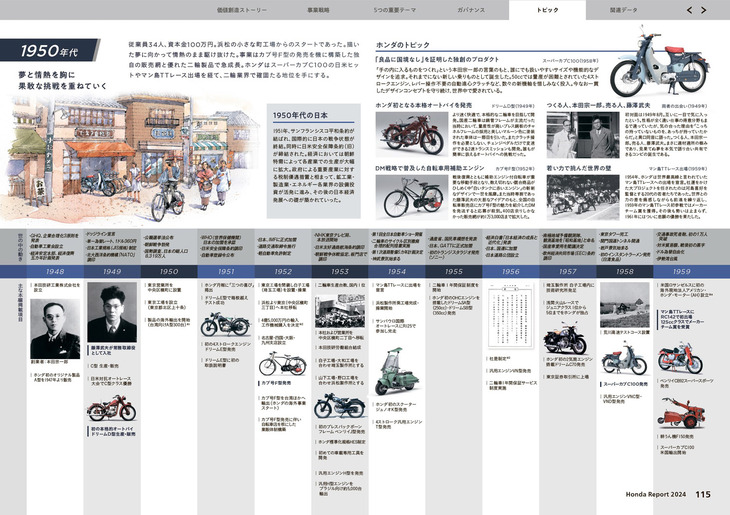Image resolution: width=730 pixels, height=515 pixels.
Task: Click the 世の中の動き row label
Action: [x=20, y=247]
